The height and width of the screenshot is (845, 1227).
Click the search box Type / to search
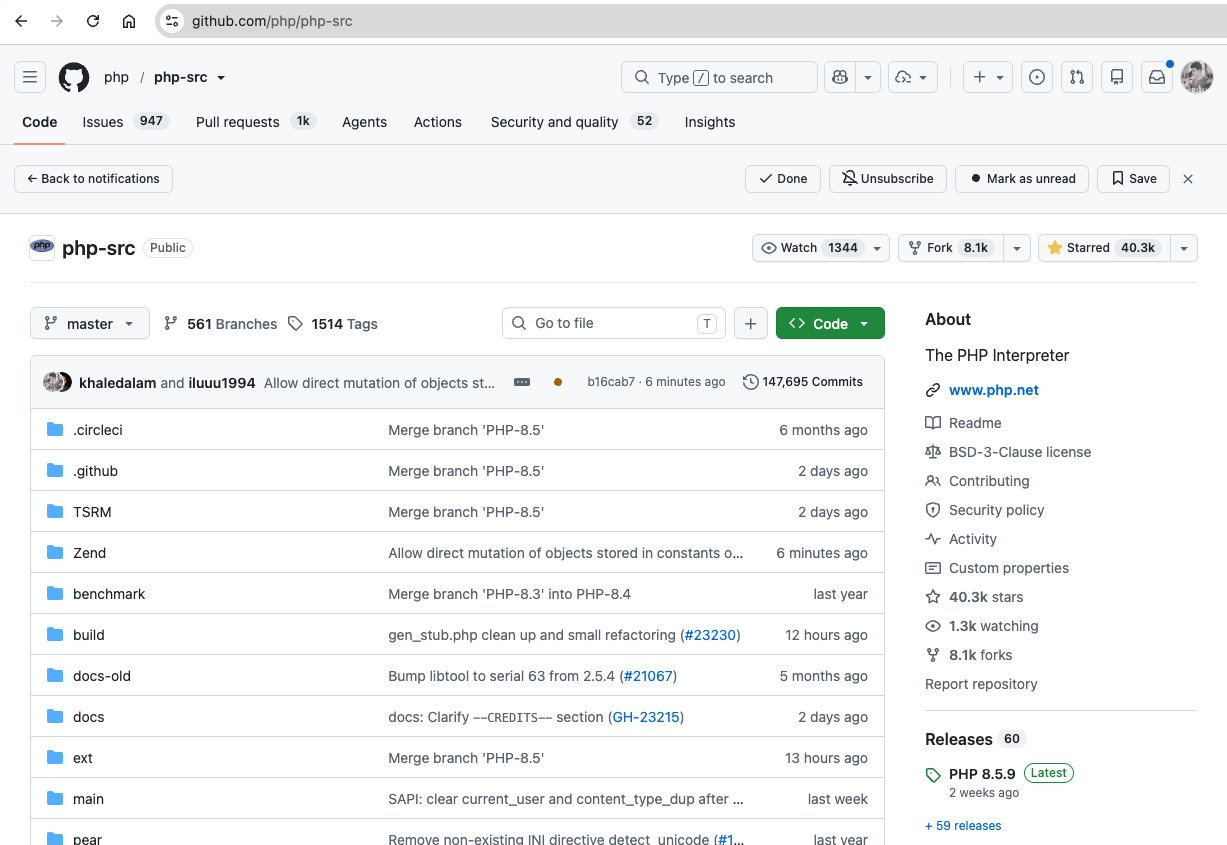pos(719,77)
